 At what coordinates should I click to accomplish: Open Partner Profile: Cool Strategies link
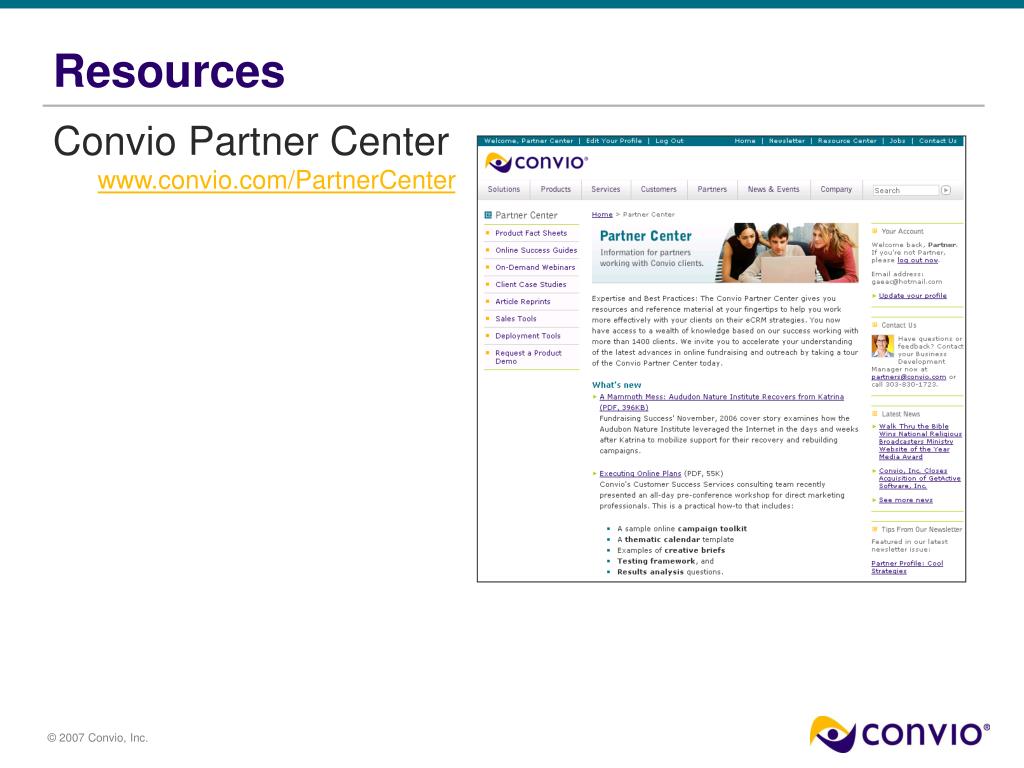coord(907,567)
